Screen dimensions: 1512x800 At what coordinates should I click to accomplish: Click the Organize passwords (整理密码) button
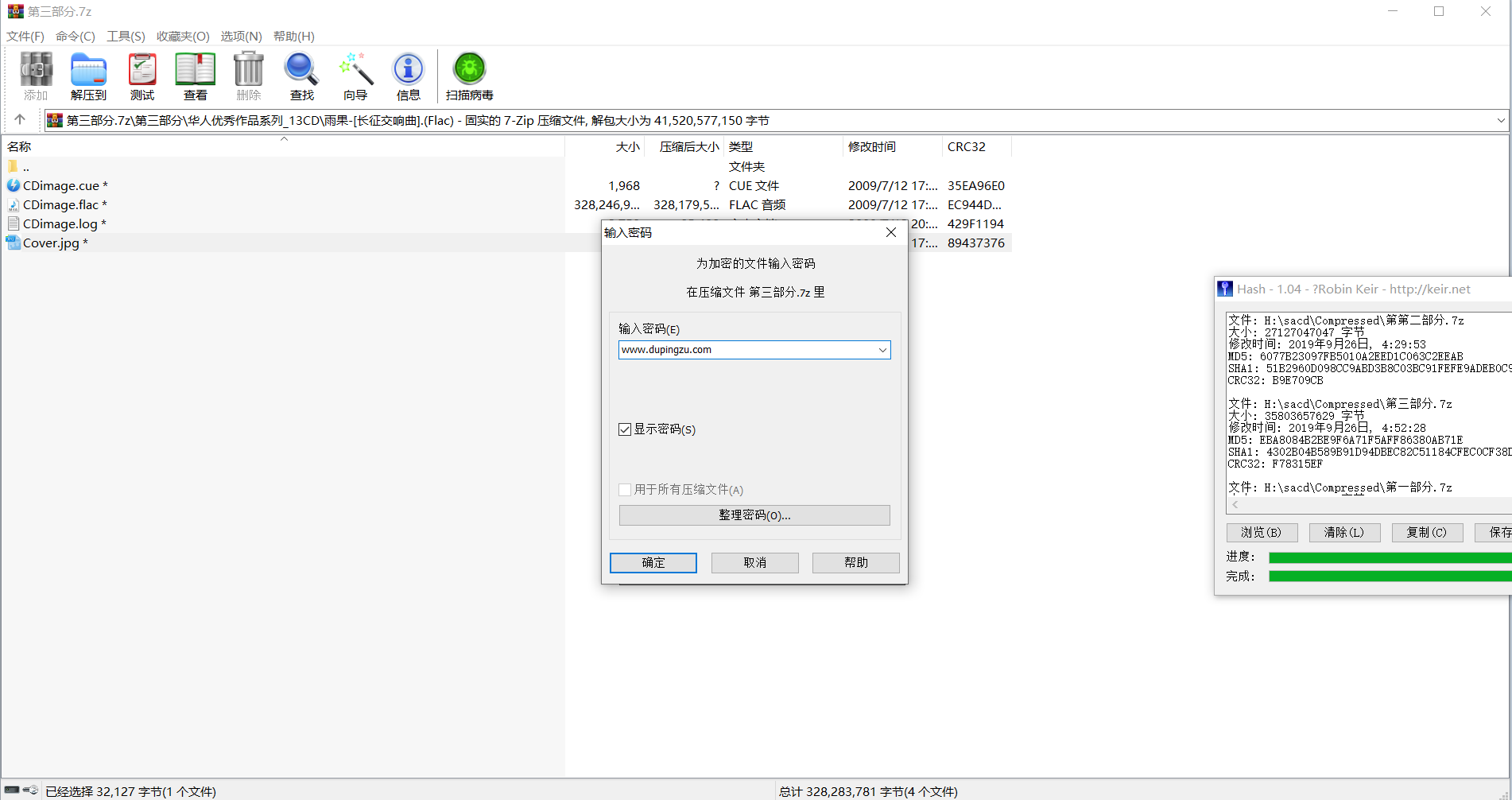[754, 515]
